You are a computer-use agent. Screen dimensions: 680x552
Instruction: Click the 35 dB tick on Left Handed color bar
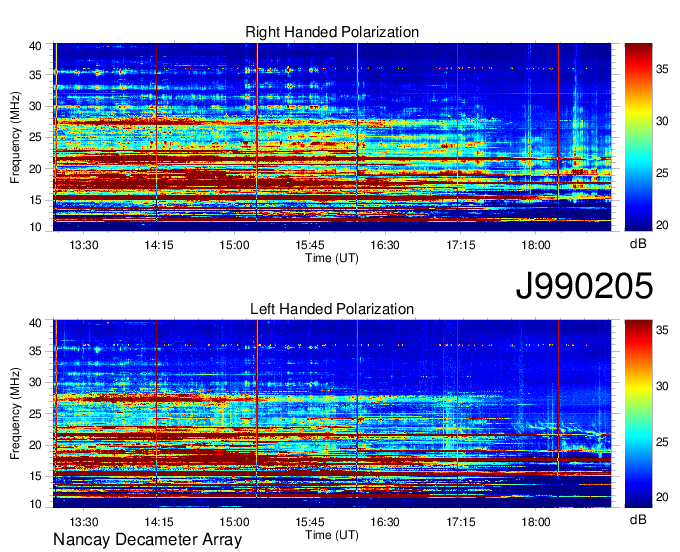(x=662, y=330)
